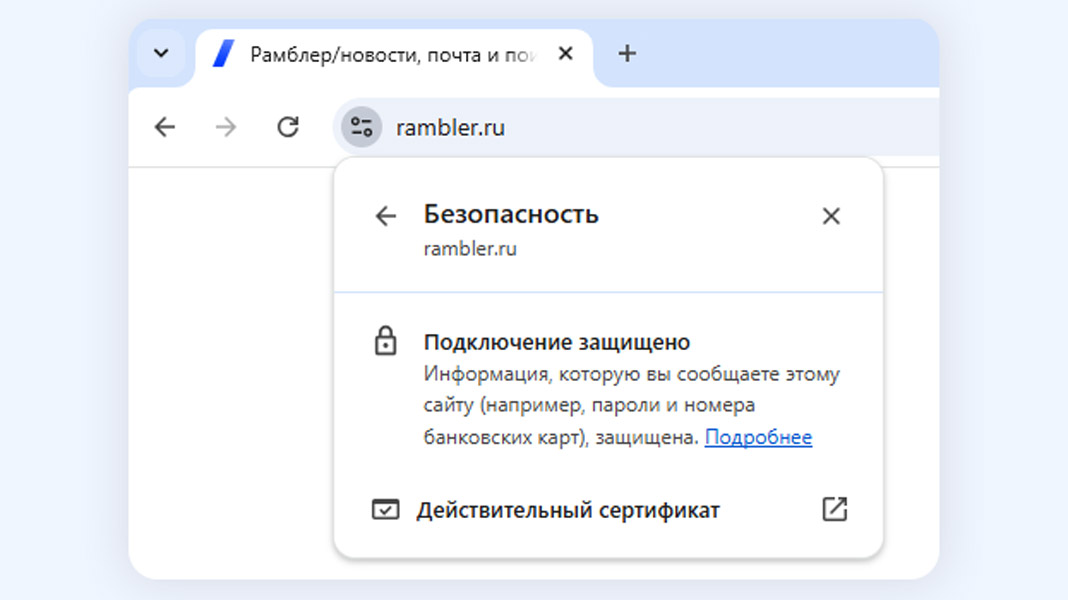Open Действительный сертификат details
1068x600 pixels.
click(608, 509)
